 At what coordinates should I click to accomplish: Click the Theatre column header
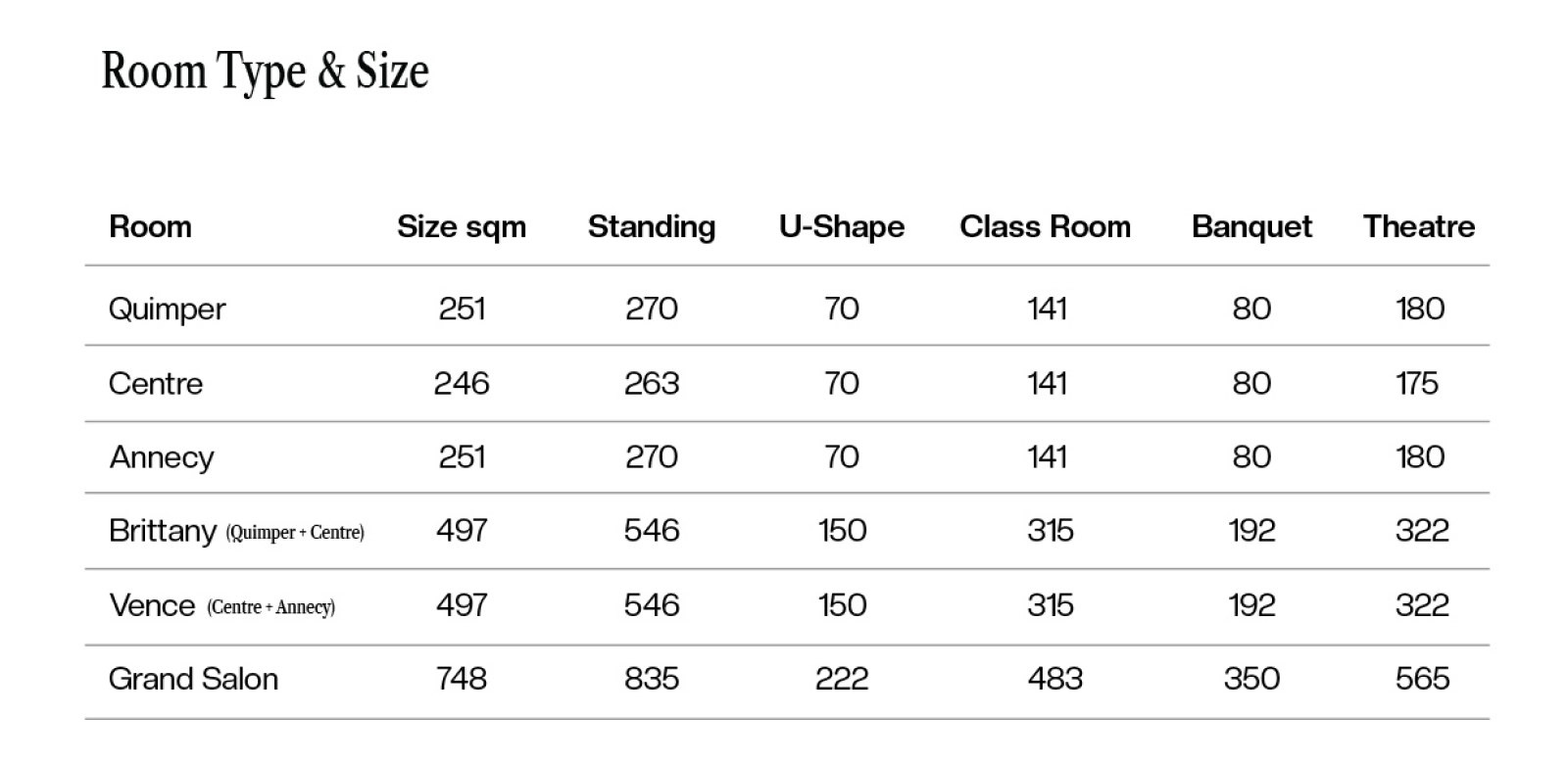pos(1419,227)
